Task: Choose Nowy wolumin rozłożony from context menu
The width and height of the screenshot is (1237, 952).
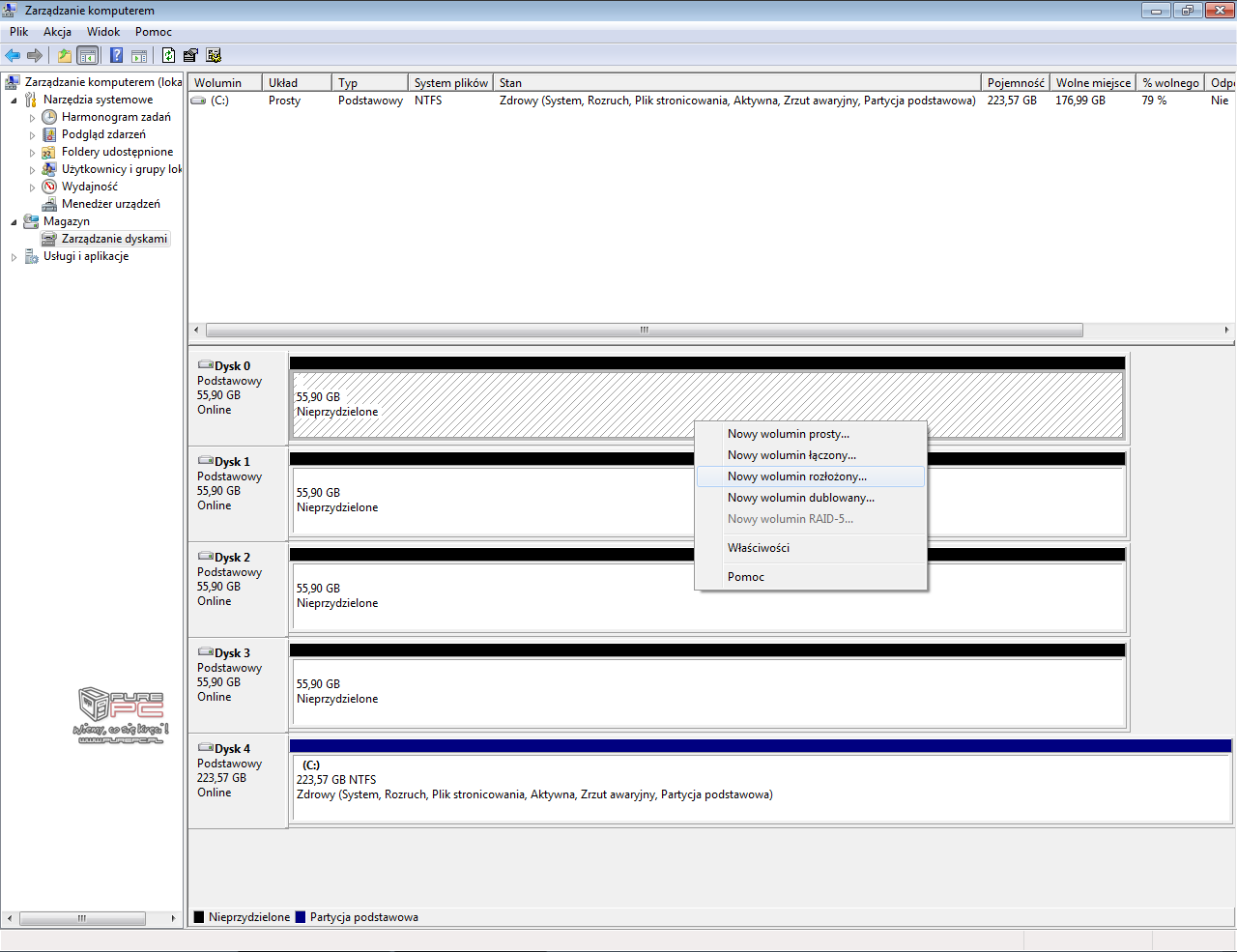Action: [x=810, y=476]
